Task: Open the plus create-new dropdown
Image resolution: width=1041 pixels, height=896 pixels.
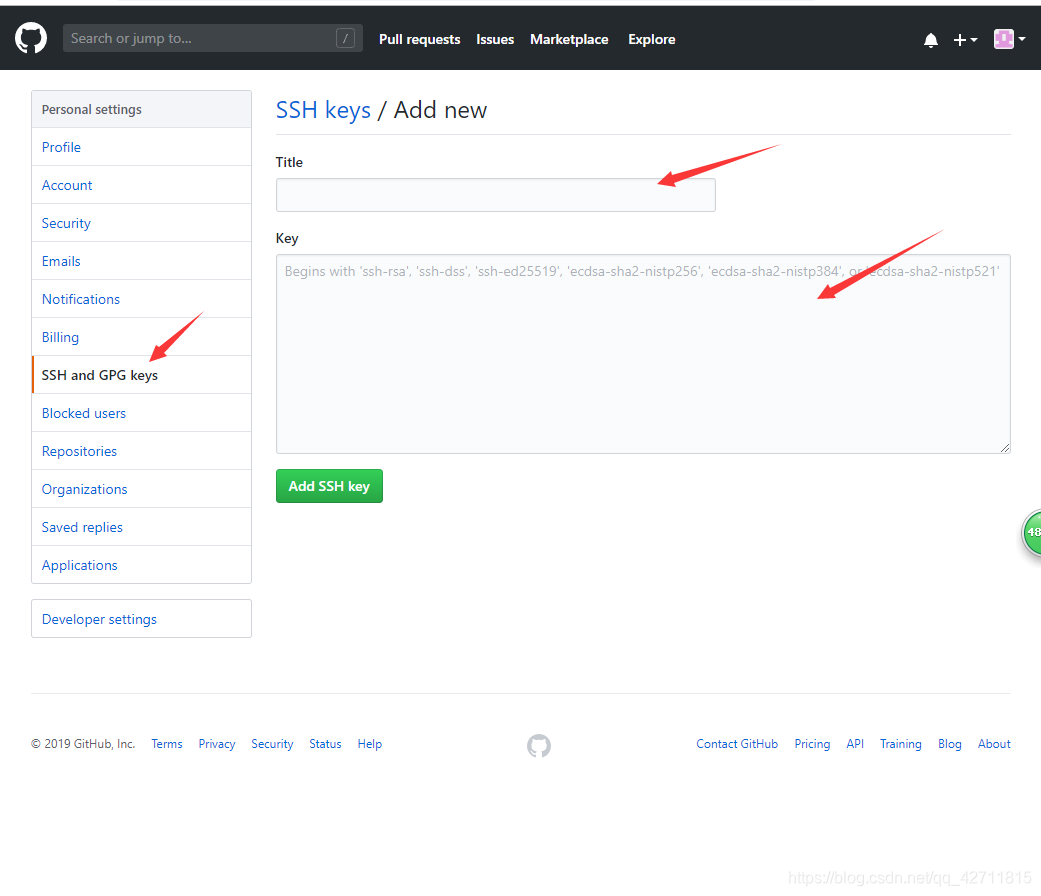Action: click(965, 40)
